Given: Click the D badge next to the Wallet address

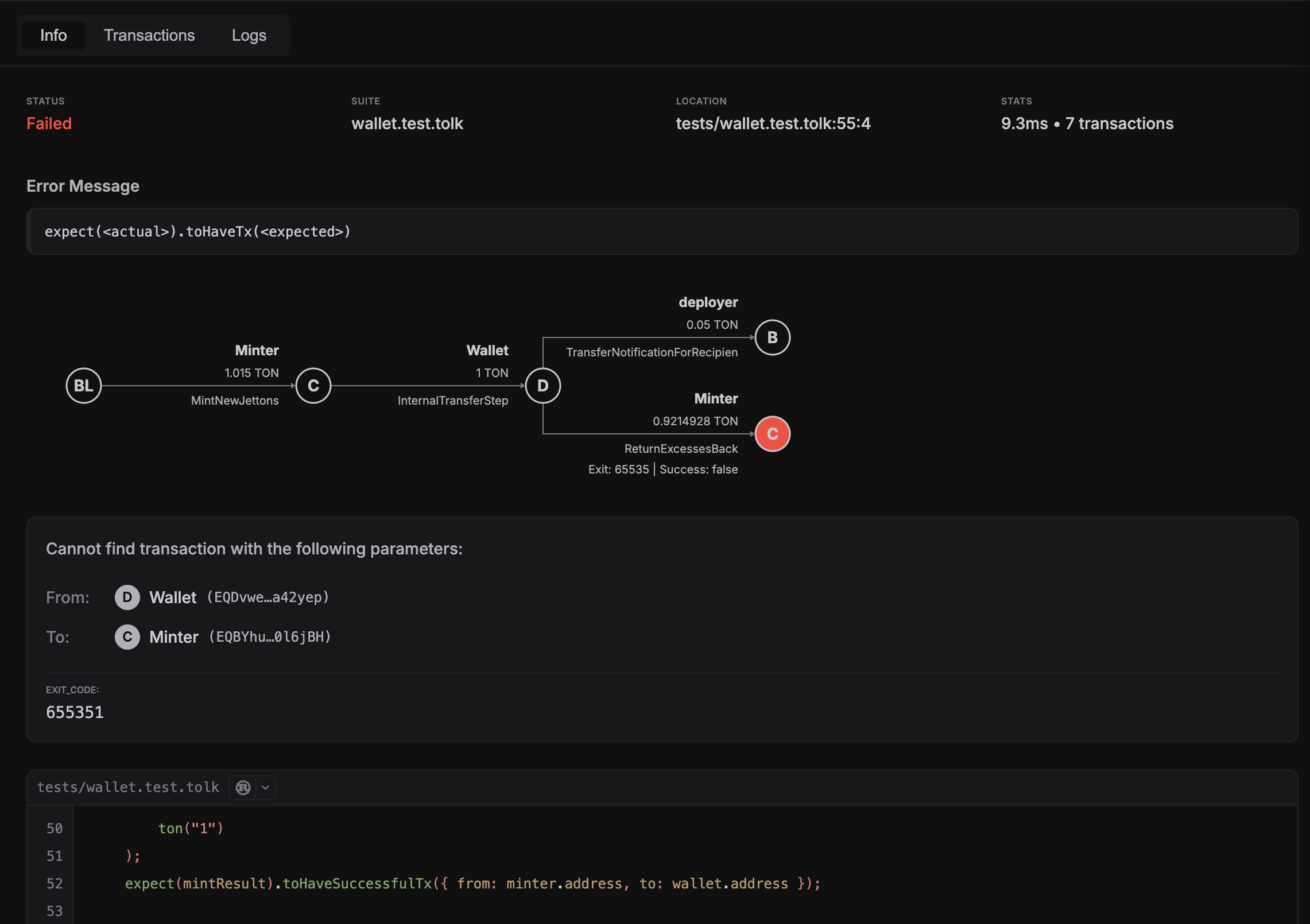Looking at the screenshot, I should pos(127,597).
